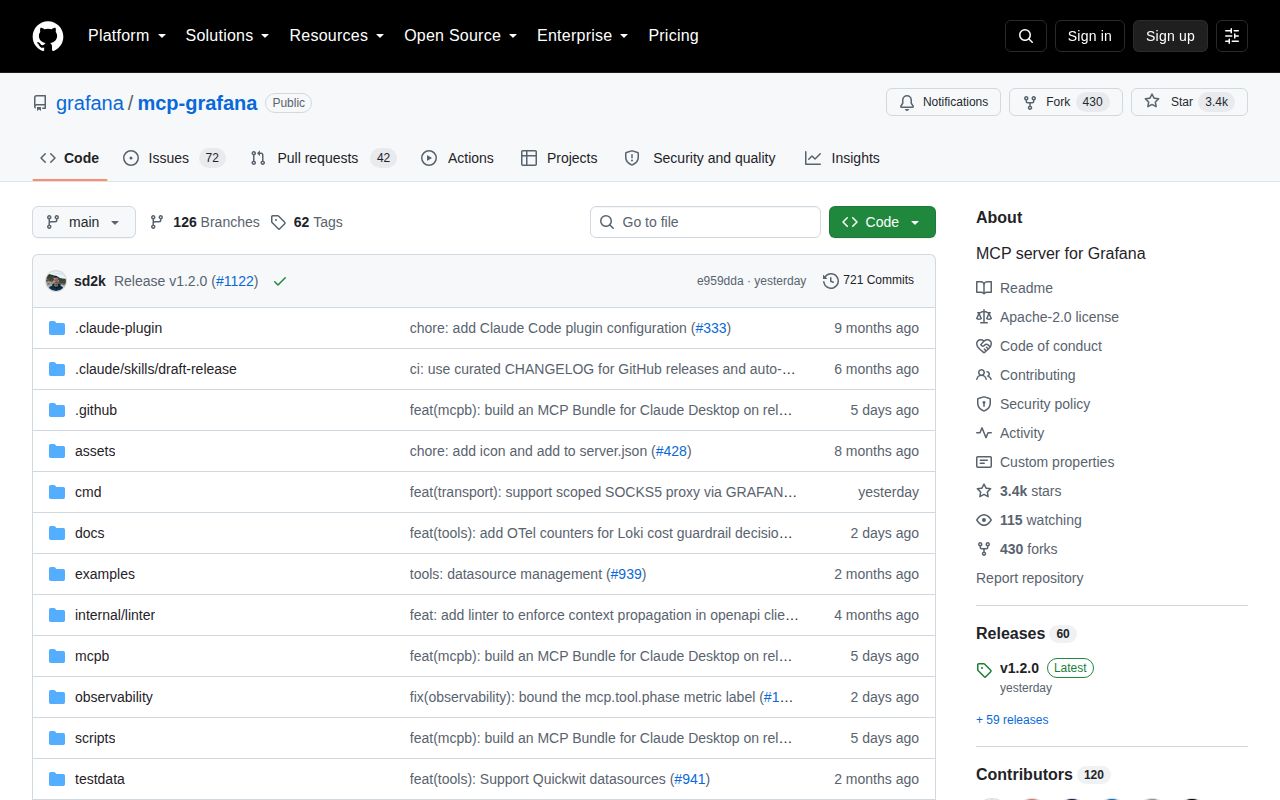
Task: Go to the Actions tab
Action: [x=458, y=158]
